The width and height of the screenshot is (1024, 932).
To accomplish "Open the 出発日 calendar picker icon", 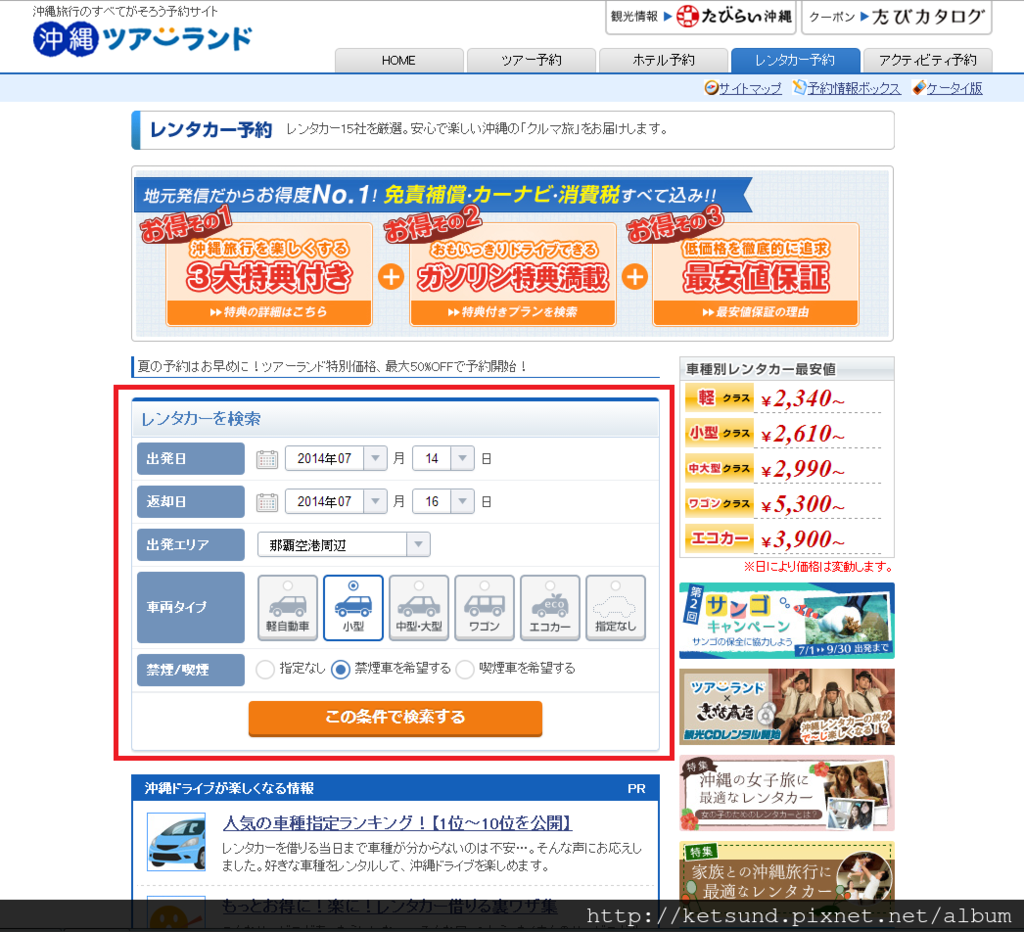I will pos(266,458).
